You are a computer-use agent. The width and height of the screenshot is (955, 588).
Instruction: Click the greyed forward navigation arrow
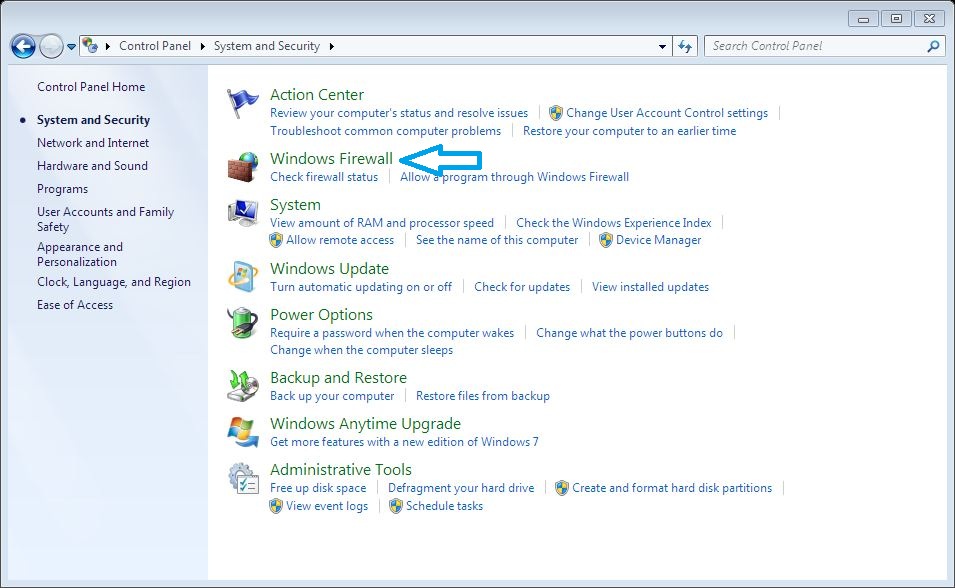tap(51, 46)
